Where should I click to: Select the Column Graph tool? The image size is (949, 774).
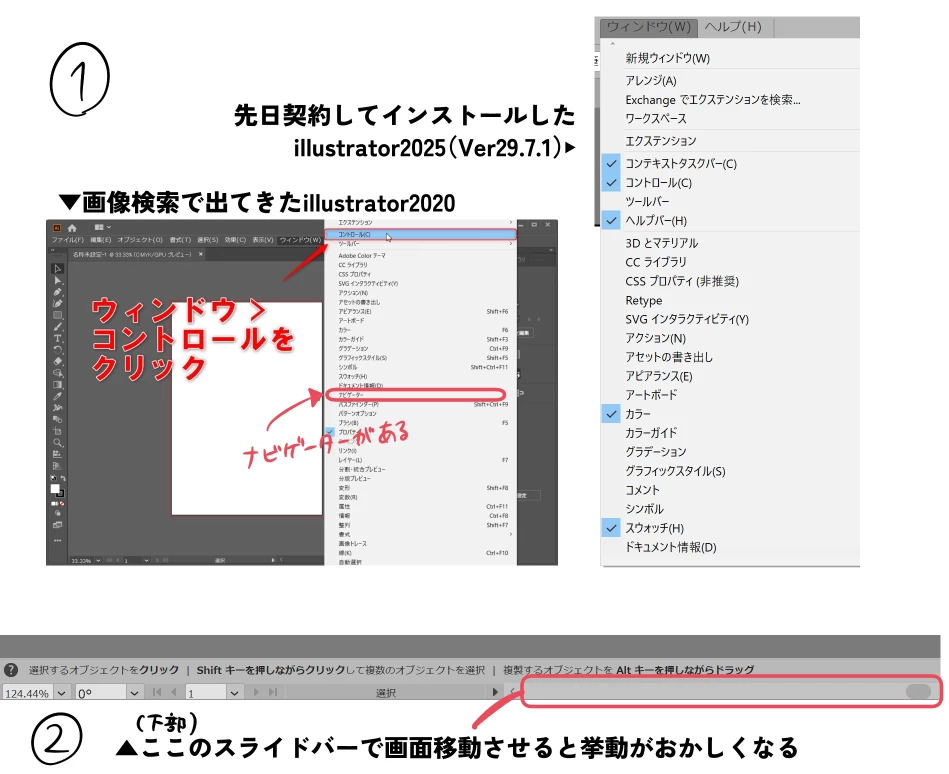point(57,454)
